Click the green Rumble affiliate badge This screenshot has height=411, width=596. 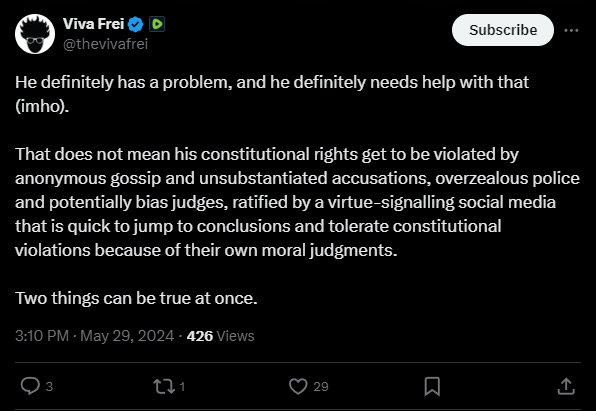157,24
